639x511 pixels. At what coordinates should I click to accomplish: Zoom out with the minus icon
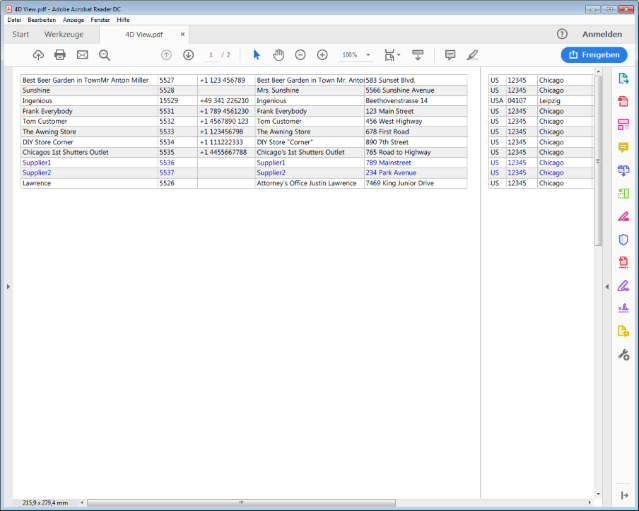(300, 55)
